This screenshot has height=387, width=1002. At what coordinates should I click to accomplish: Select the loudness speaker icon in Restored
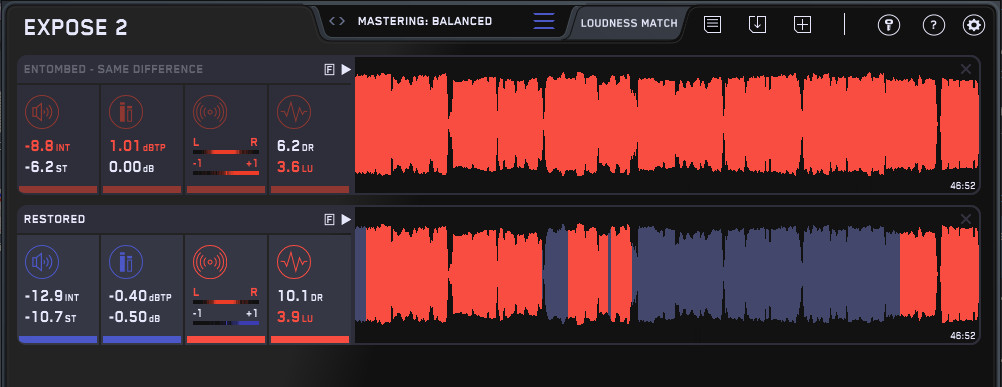(42, 262)
